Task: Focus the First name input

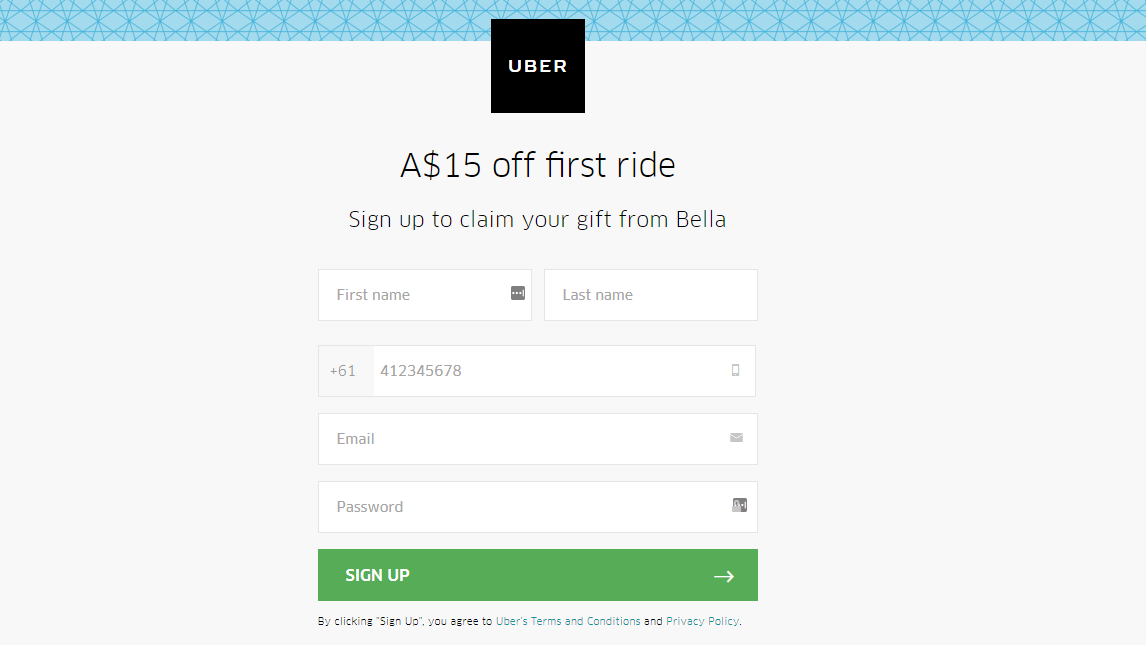Action: coord(420,294)
